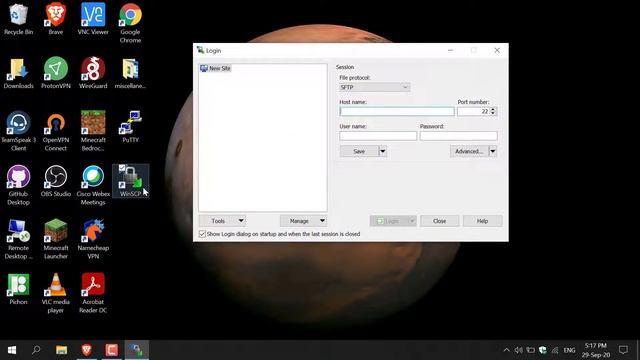The height and width of the screenshot is (360, 640).
Task: Toggle Show Login dialog on startup checkbox
Action: point(202,234)
